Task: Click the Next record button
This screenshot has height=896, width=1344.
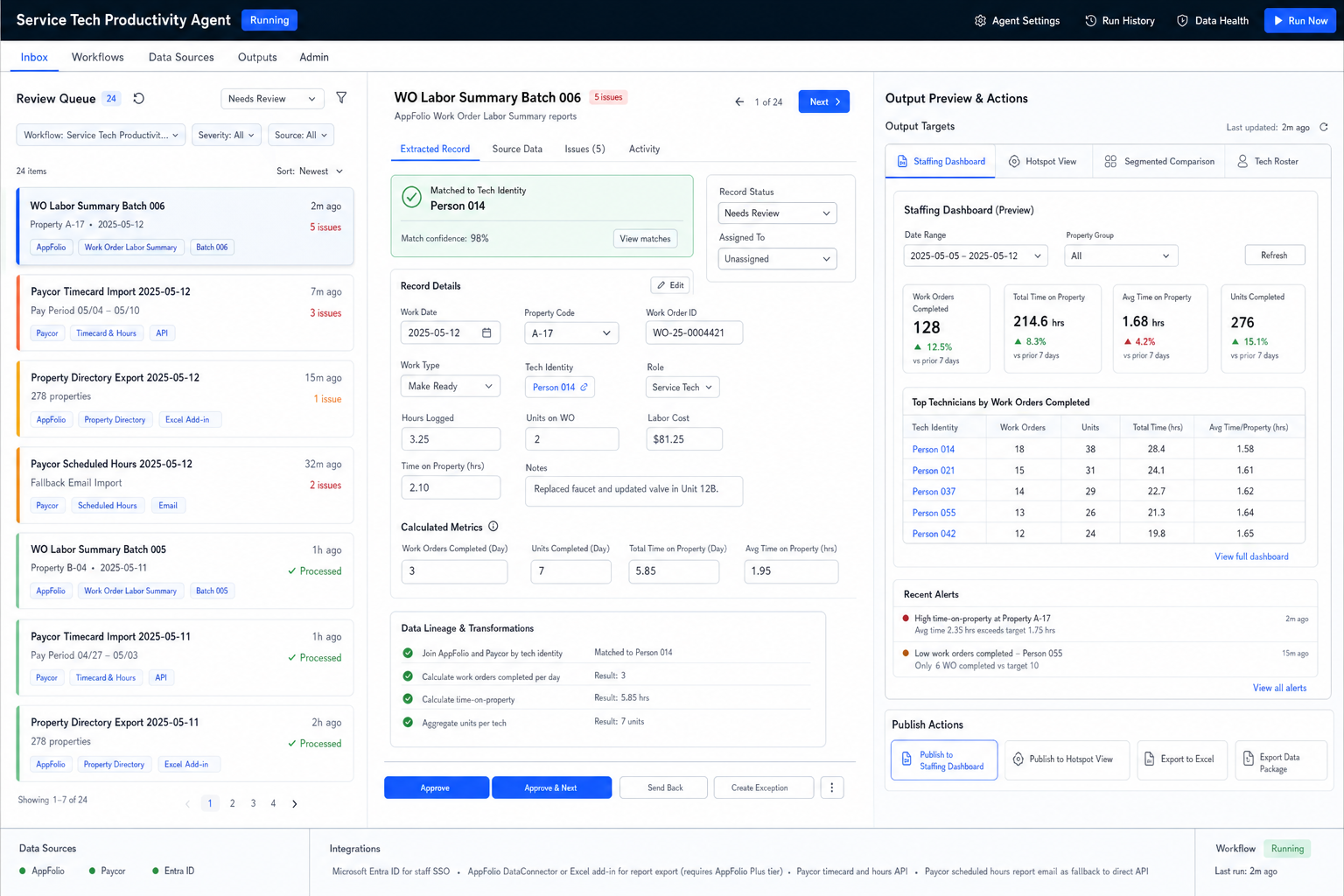Action: (x=823, y=102)
